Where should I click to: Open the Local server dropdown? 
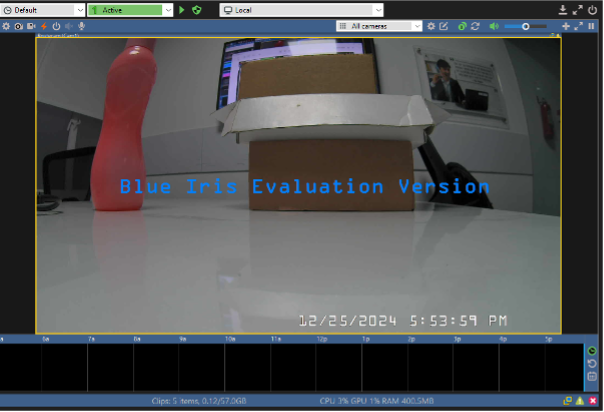click(x=301, y=10)
